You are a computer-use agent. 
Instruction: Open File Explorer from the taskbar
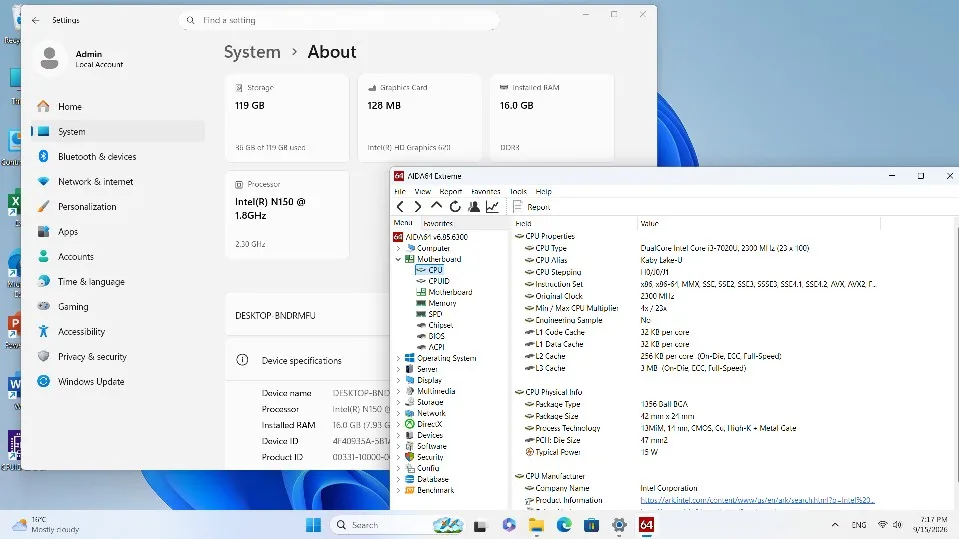(536, 525)
